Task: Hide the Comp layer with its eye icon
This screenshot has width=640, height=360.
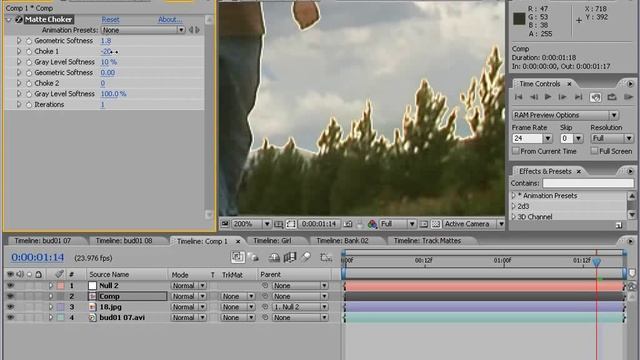Action: (10, 296)
